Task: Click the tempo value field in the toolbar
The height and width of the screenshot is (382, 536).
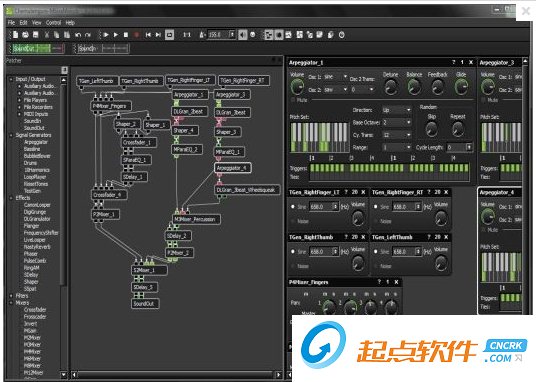Action: point(218,35)
